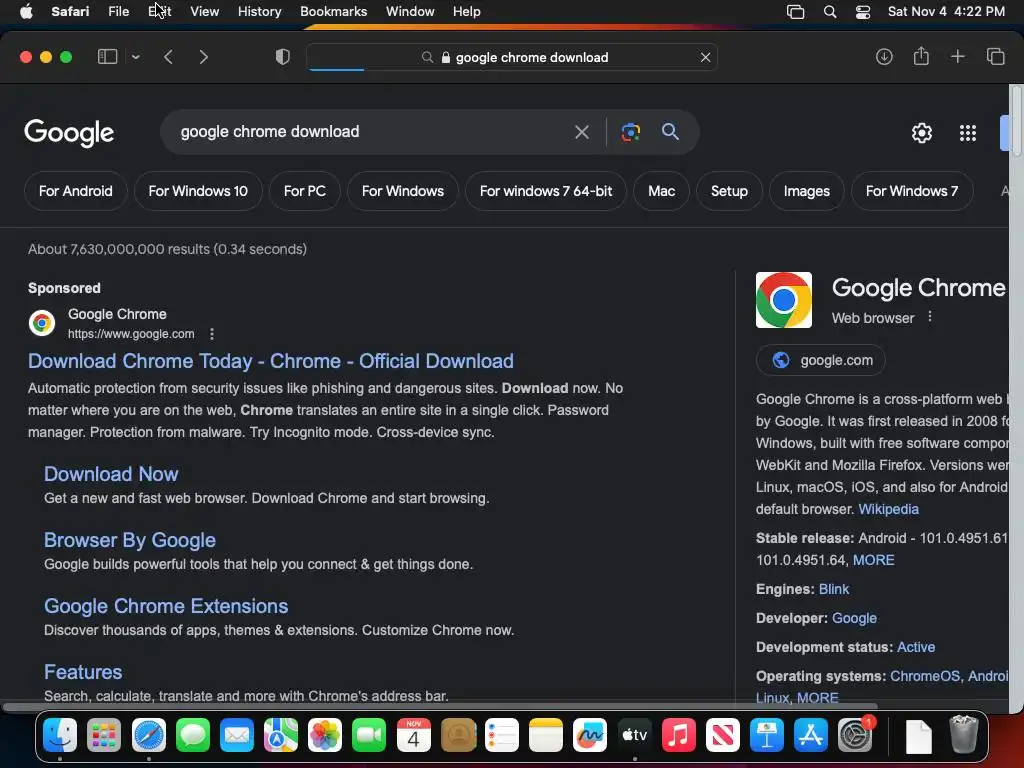This screenshot has width=1024, height=768.
Task: Go to the Google logo homepage
Action: coord(69,133)
